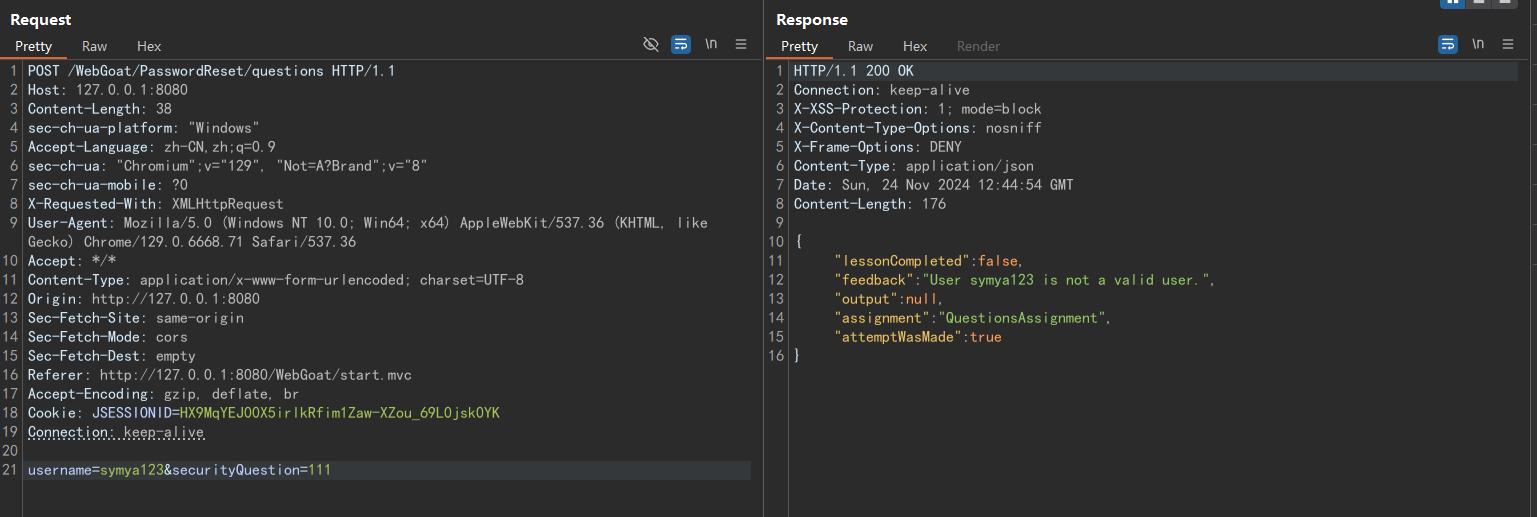Toggle word wrap icon in Response panel

click(x=1448, y=45)
